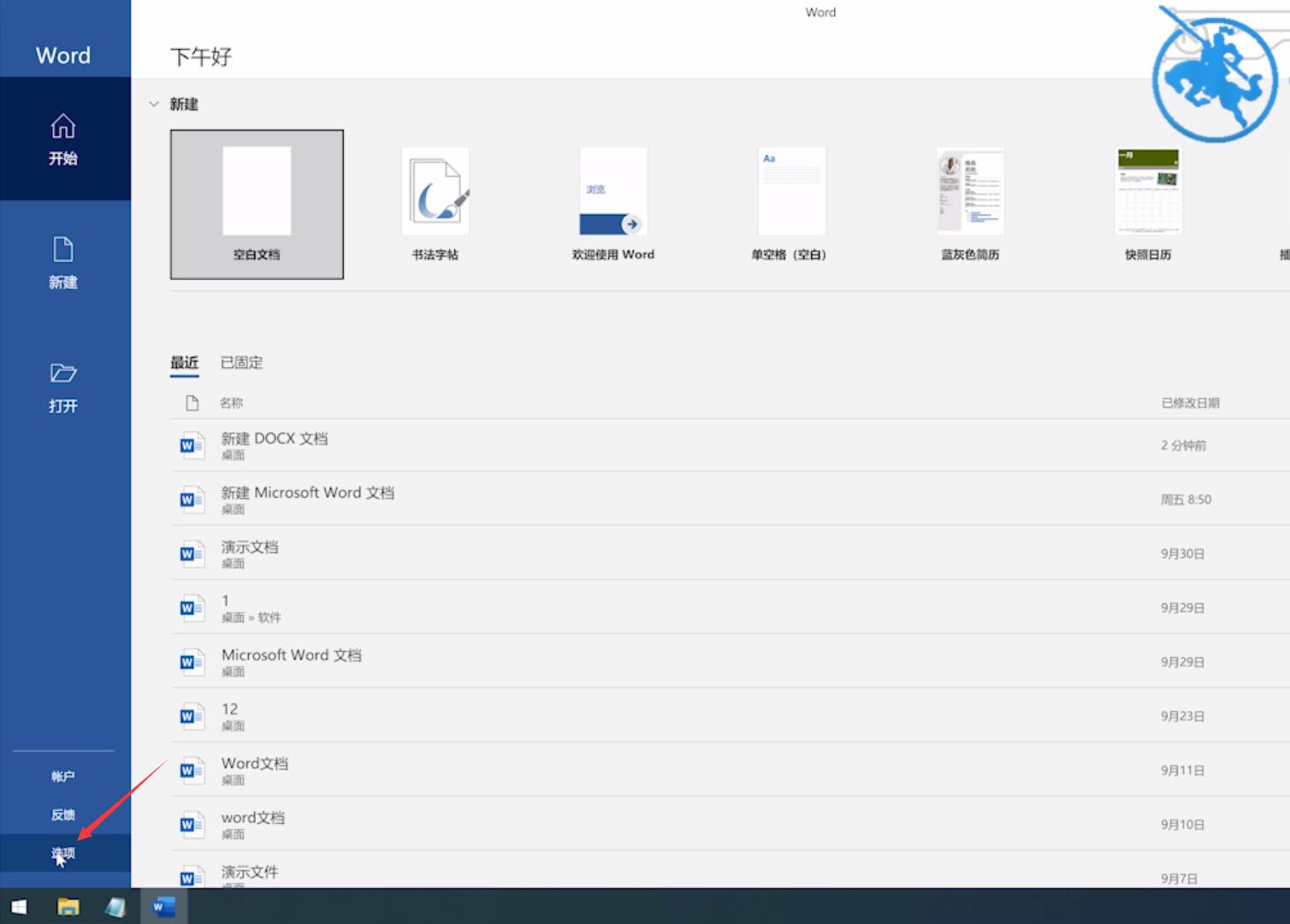The image size is (1290, 924).
Task: Open the notebook app in the taskbar
Action: [115, 907]
